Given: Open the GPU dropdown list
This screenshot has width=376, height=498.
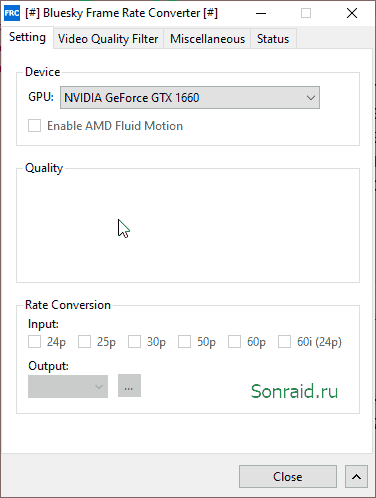Looking at the screenshot, I should tap(190, 98).
